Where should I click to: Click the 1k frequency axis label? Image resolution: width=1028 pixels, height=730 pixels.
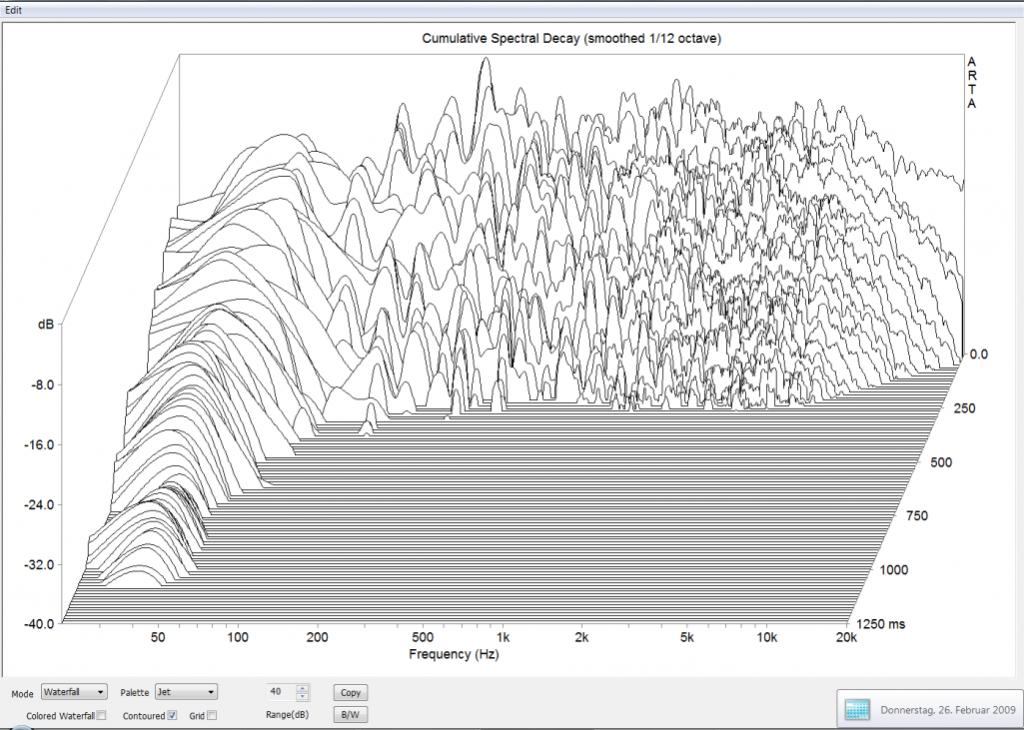(x=502, y=638)
